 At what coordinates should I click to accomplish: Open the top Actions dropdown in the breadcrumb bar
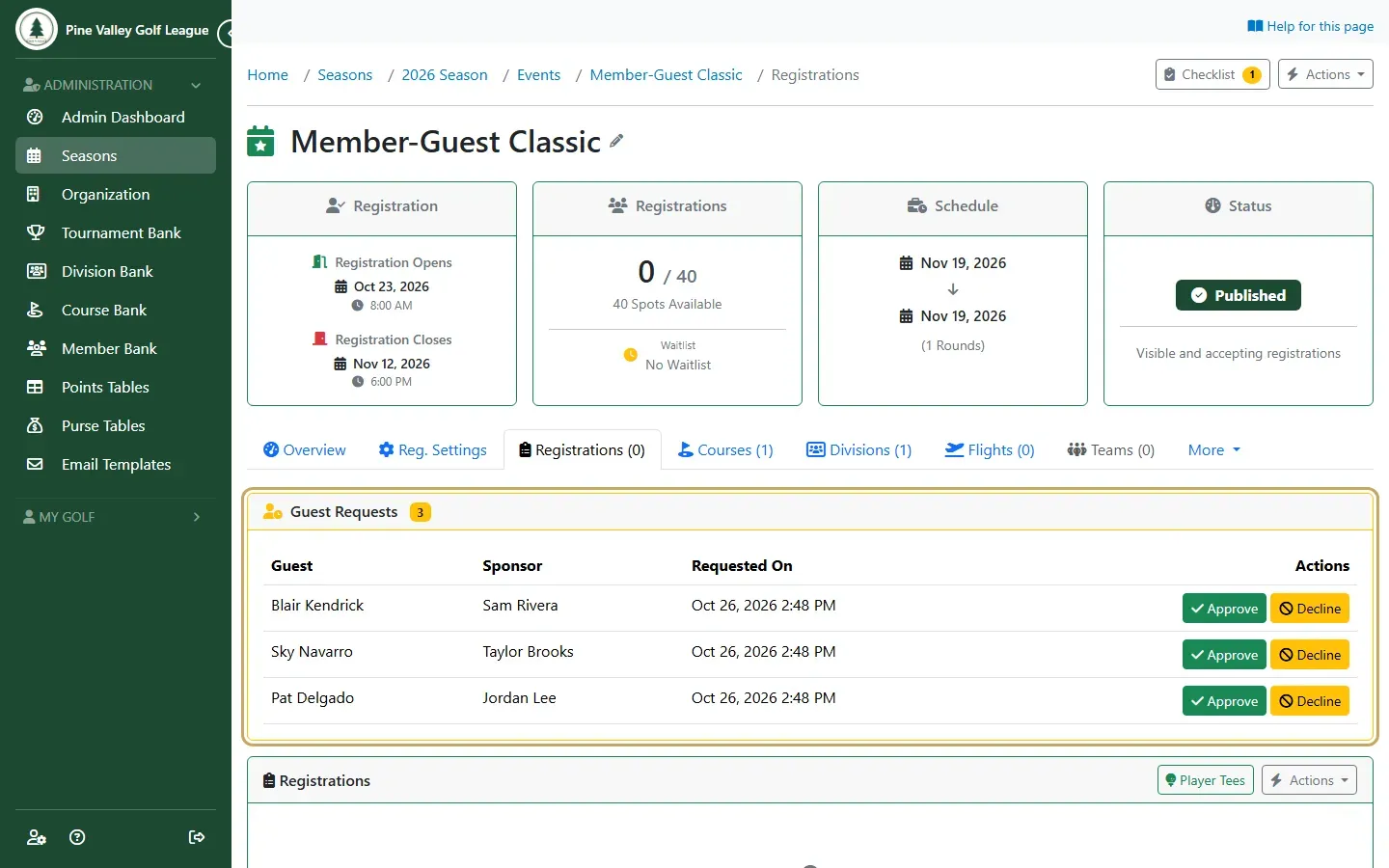coord(1325,74)
